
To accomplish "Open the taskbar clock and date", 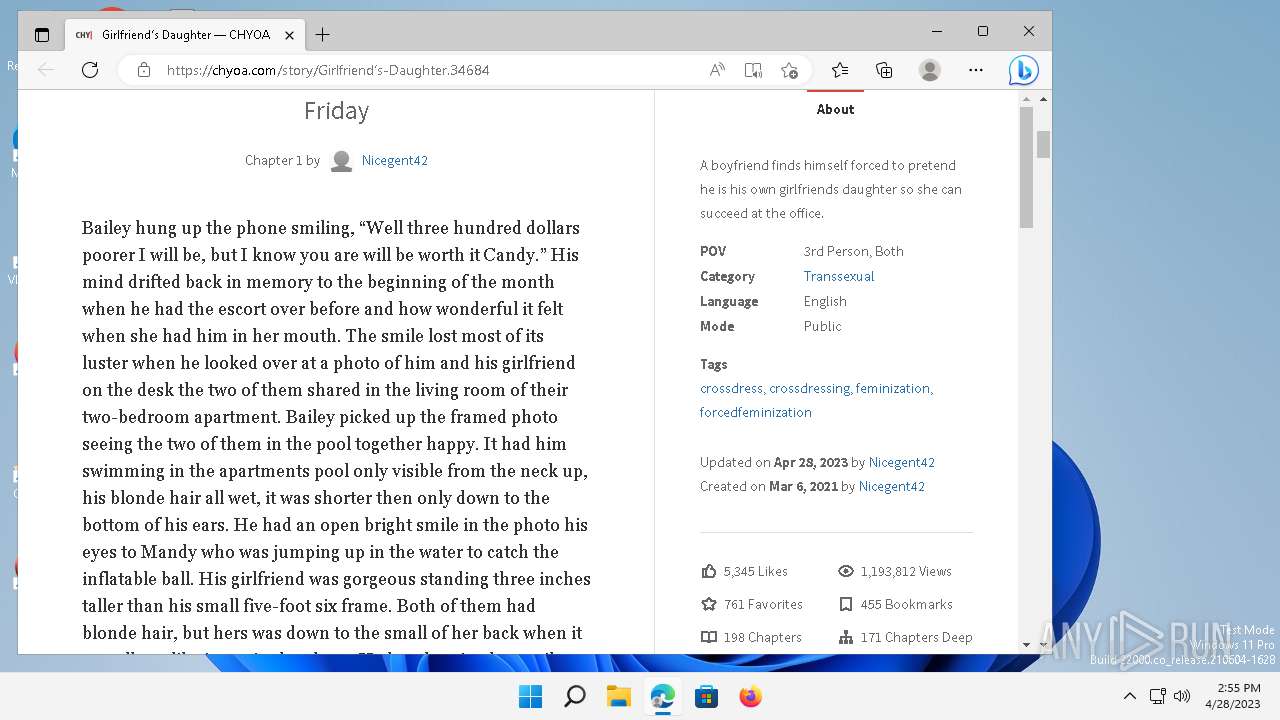I will point(1232,696).
